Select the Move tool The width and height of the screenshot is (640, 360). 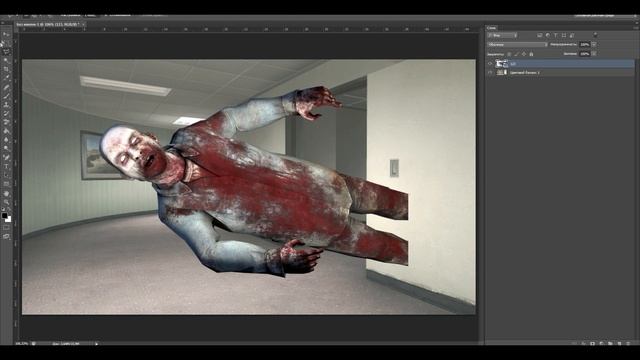(6, 34)
